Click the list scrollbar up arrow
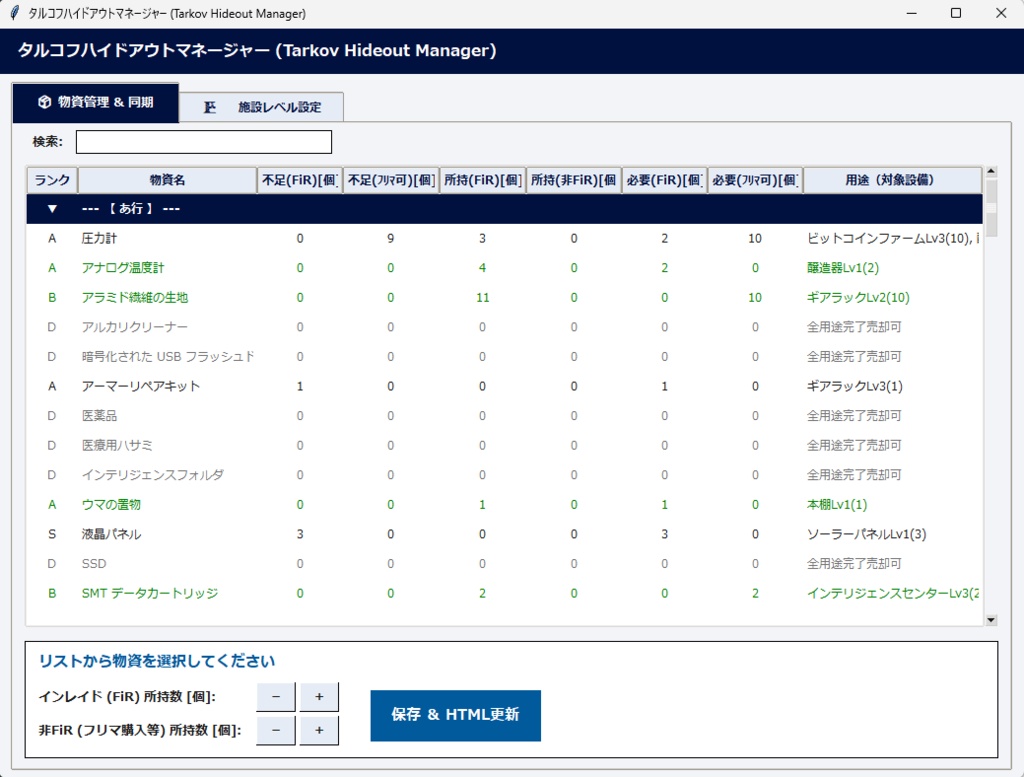This screenshot has width=1024, height=777. 991,172
